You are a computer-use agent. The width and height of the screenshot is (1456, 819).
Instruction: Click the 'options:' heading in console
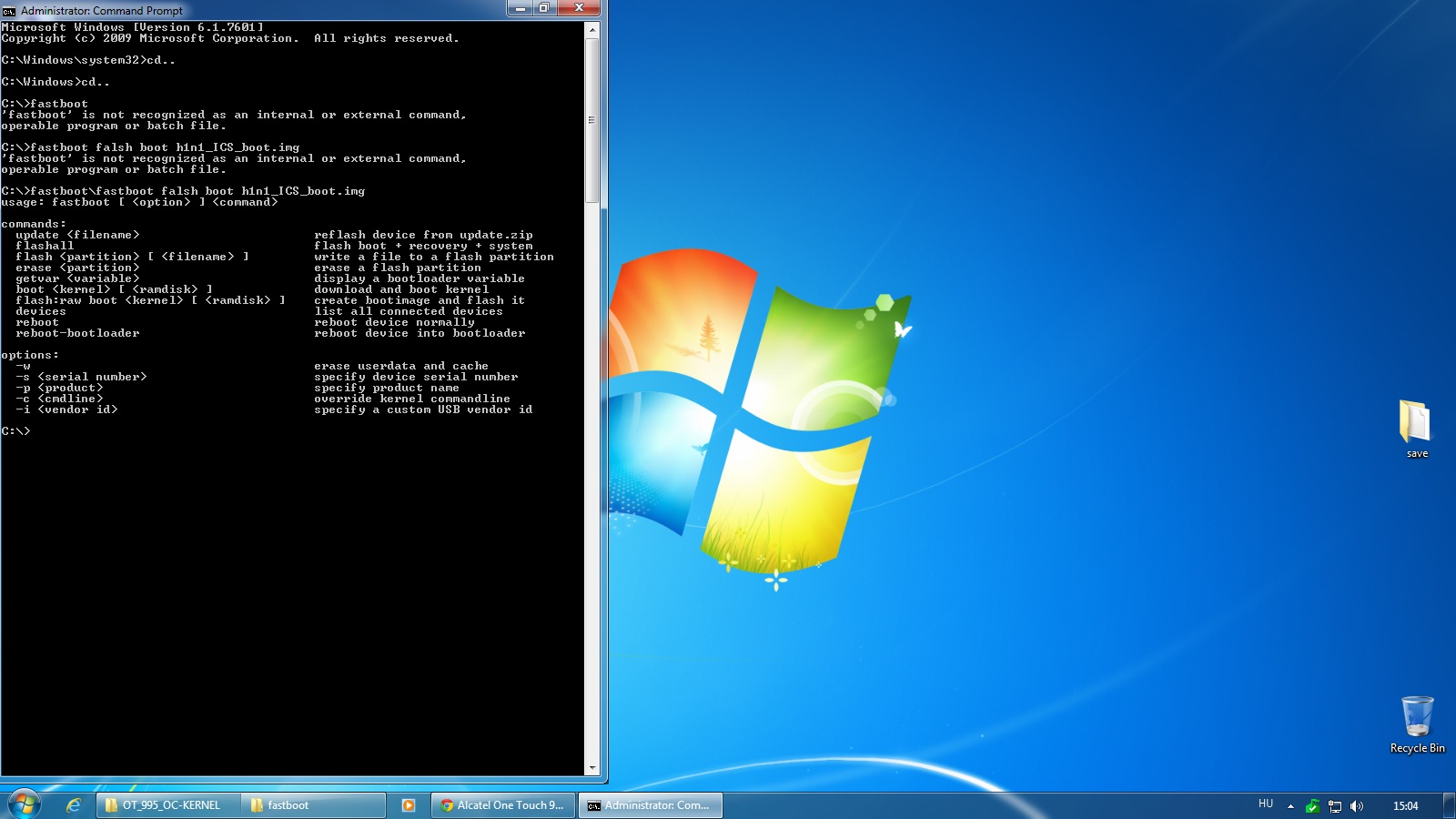point(30,355)
